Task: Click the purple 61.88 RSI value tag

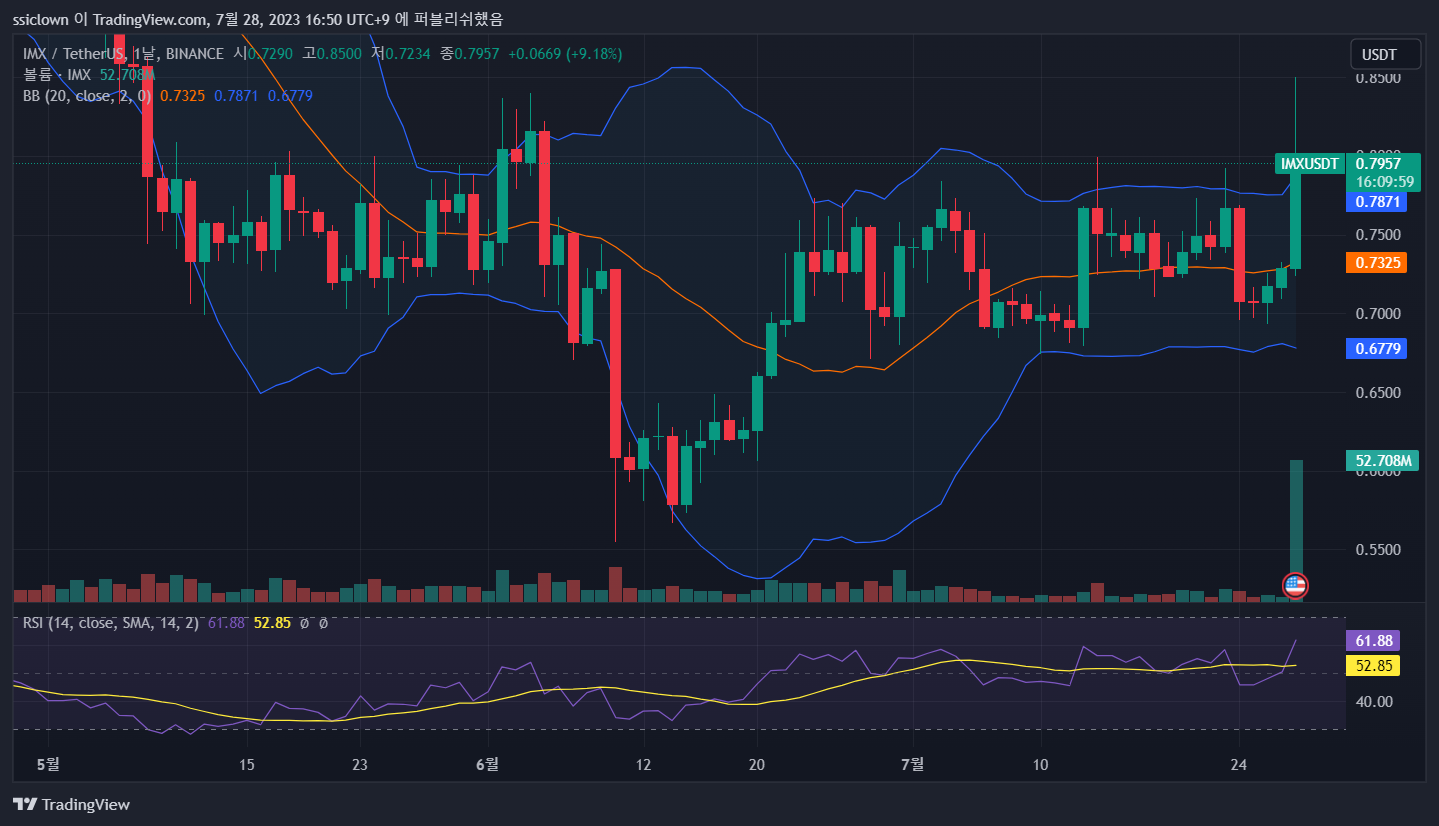Action: (1372, 640)
